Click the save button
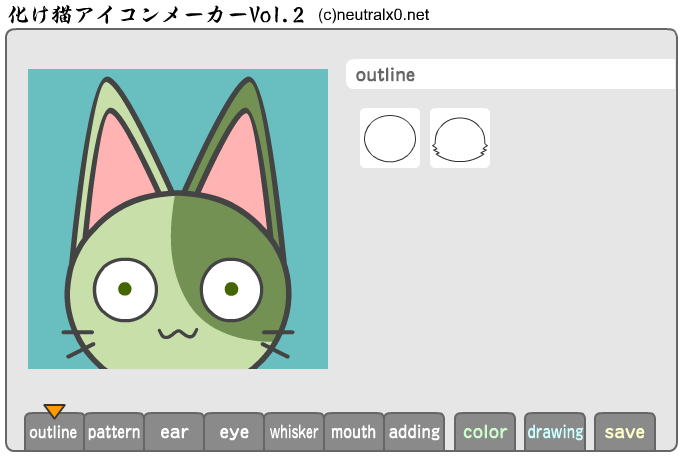The height and width of the screenshot is (460, 691). pyautogui.click(x=625, y=432)
